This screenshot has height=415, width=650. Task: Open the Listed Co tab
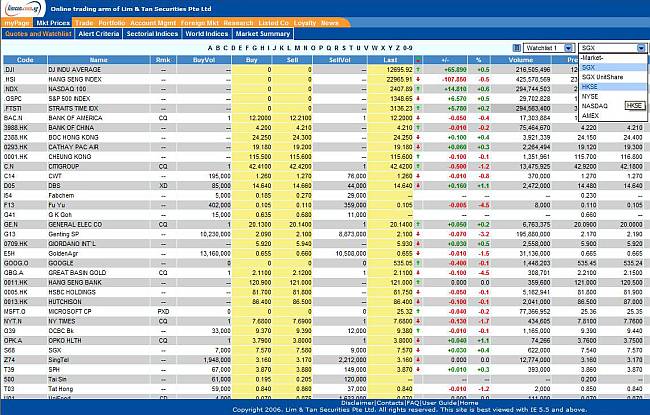pyautogui.click(x=274, y=23)
